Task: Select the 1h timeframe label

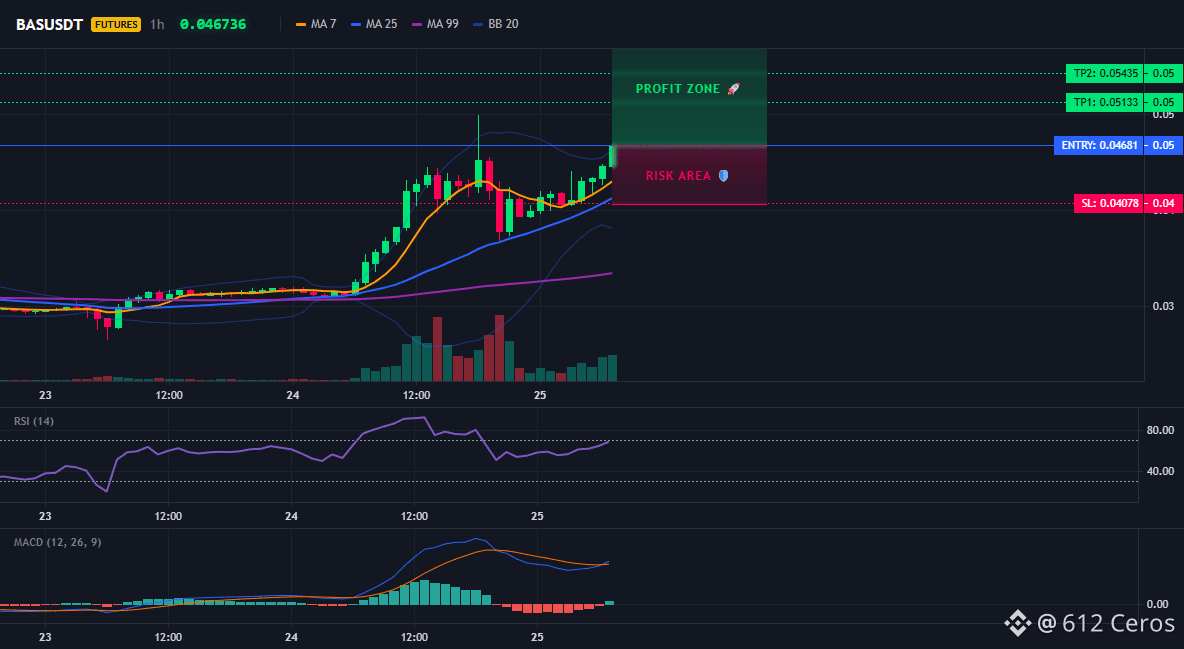Action: [157, 24]
